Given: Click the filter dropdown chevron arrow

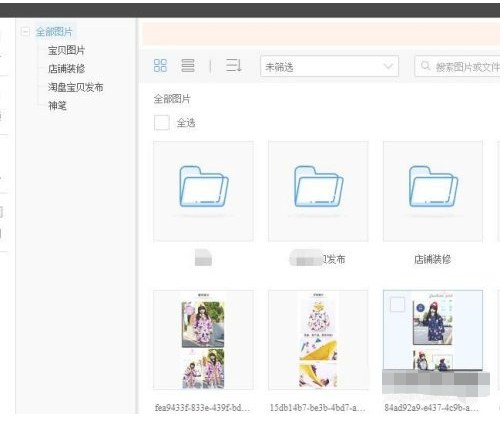Looking at the screenshot, I should (388, 66).
